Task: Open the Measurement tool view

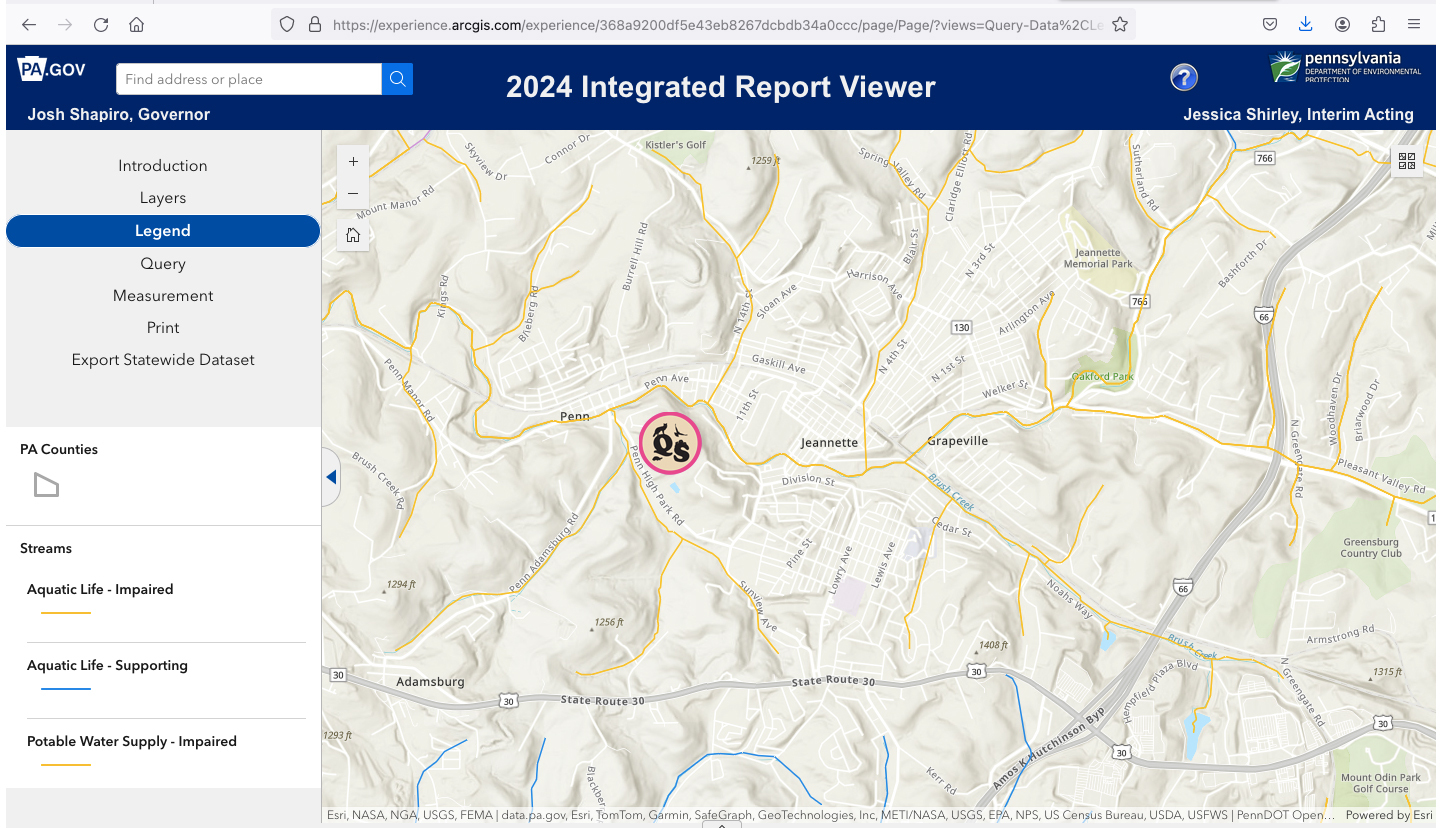Action: point(163,296)
